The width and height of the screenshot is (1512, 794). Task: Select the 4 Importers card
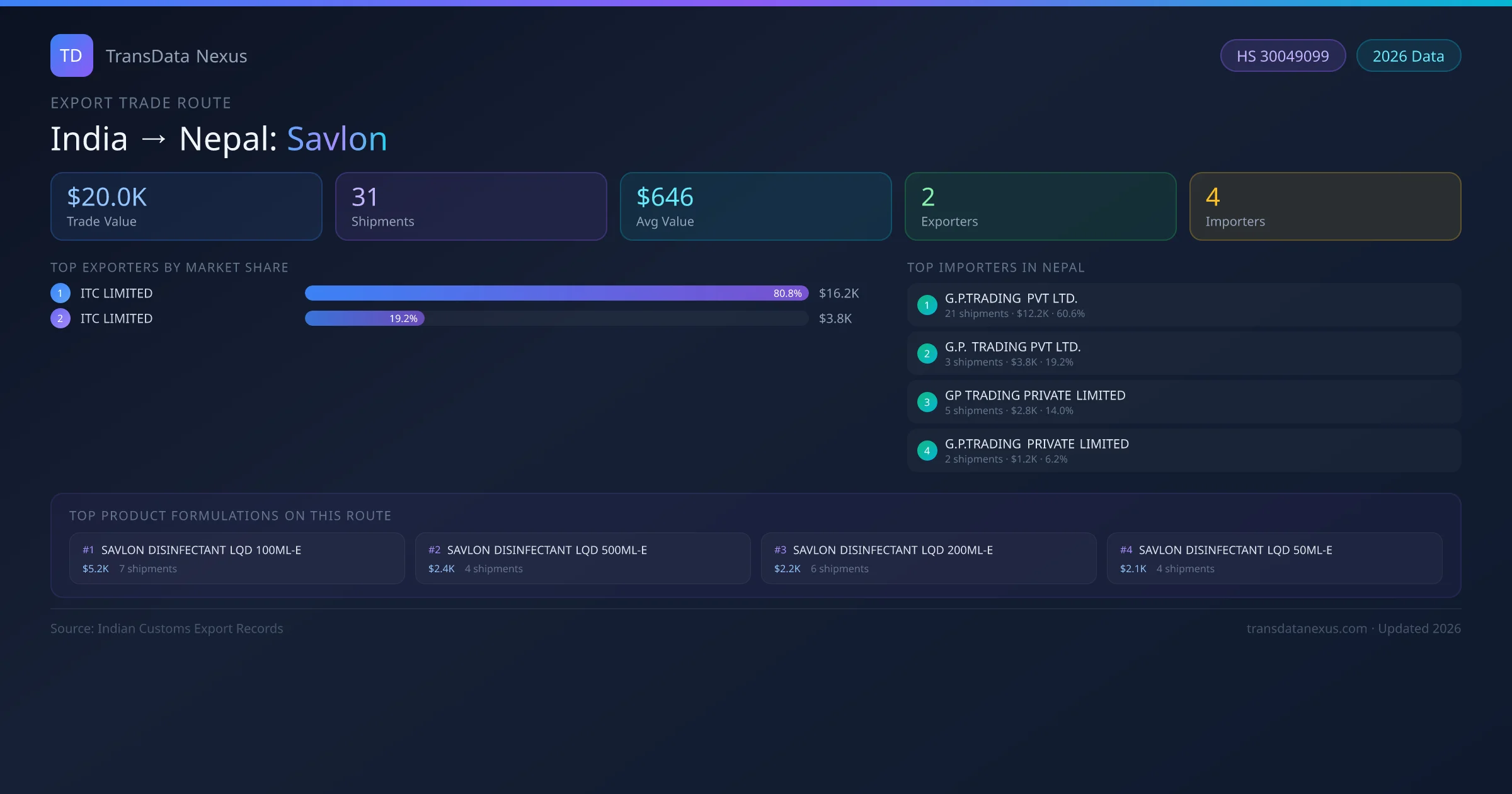coord(1325,207)
